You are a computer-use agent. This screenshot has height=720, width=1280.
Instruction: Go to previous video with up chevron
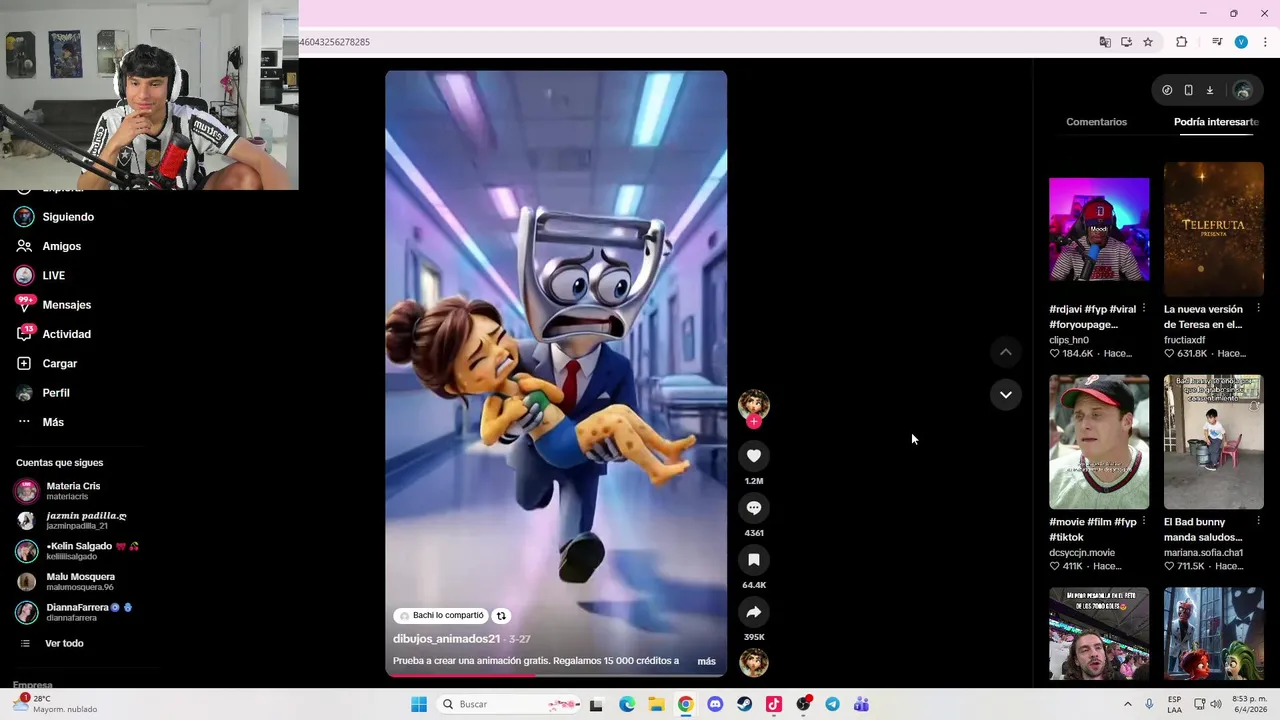tap(1006, 352)
